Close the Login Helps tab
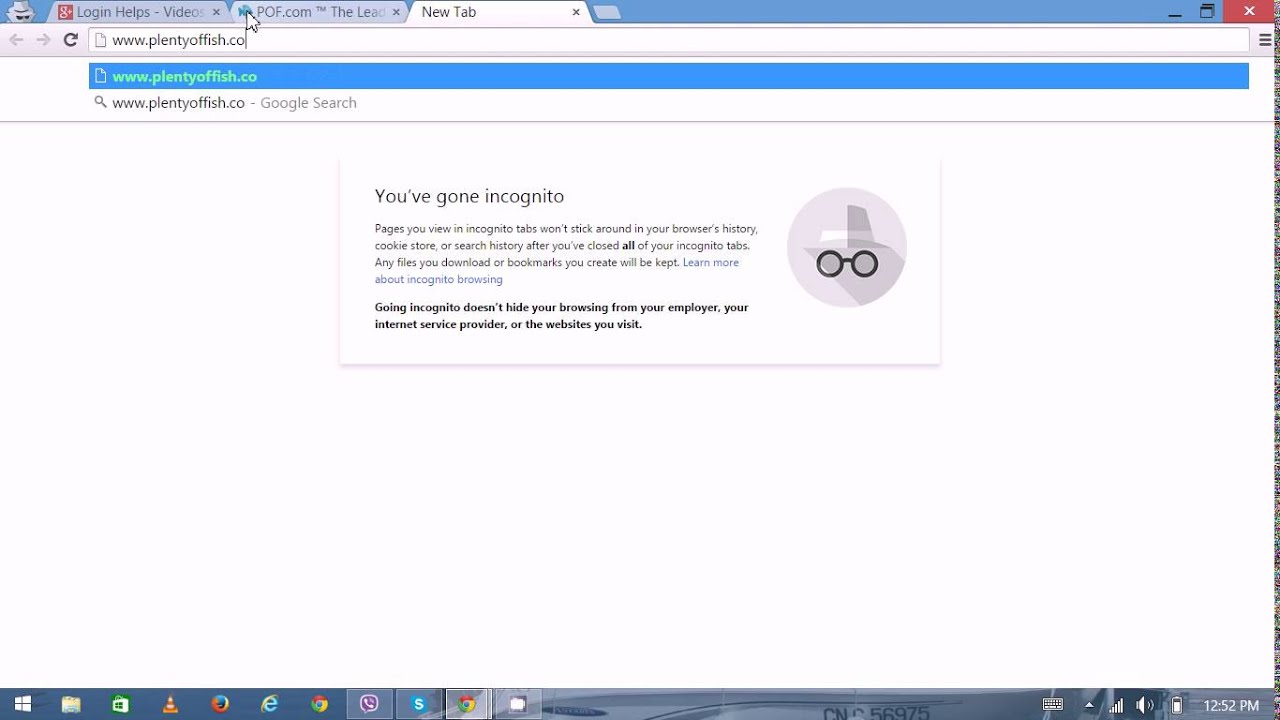The height and width of the screenshot is (720, 1280). (216, 12)
